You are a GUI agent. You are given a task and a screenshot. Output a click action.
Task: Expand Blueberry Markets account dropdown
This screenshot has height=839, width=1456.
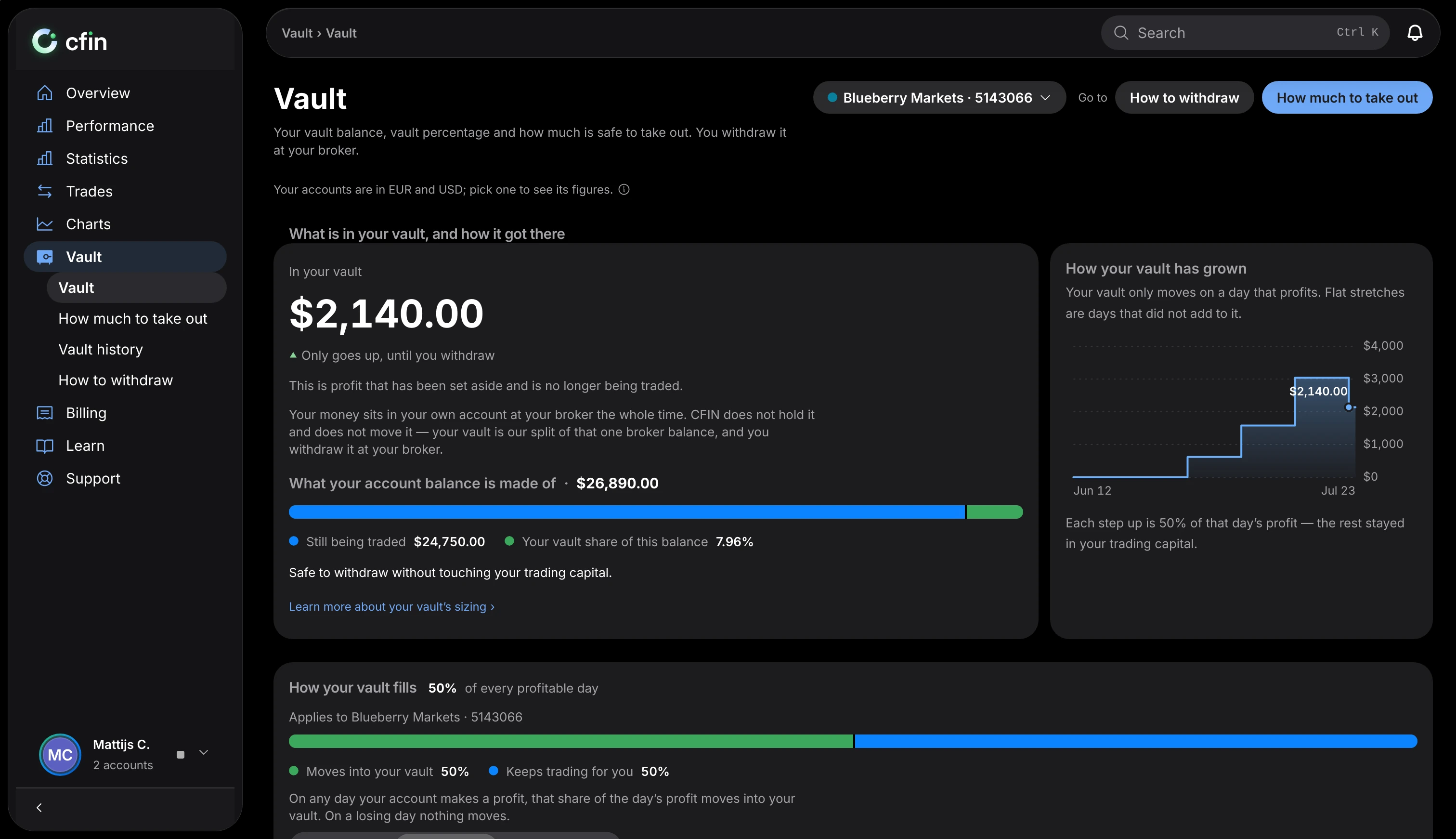point(939,97)
